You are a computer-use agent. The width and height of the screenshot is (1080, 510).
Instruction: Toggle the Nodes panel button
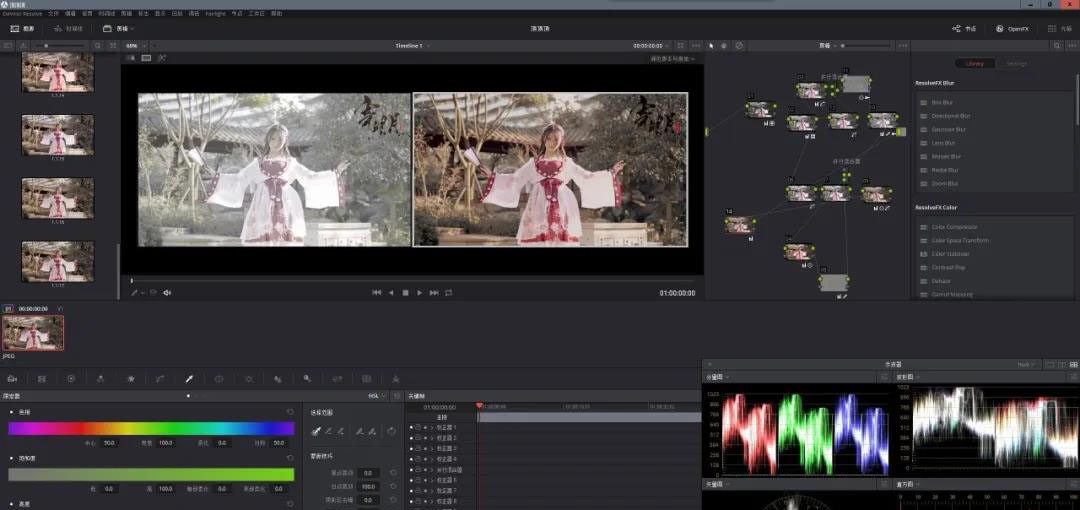[x=964, y=29]
